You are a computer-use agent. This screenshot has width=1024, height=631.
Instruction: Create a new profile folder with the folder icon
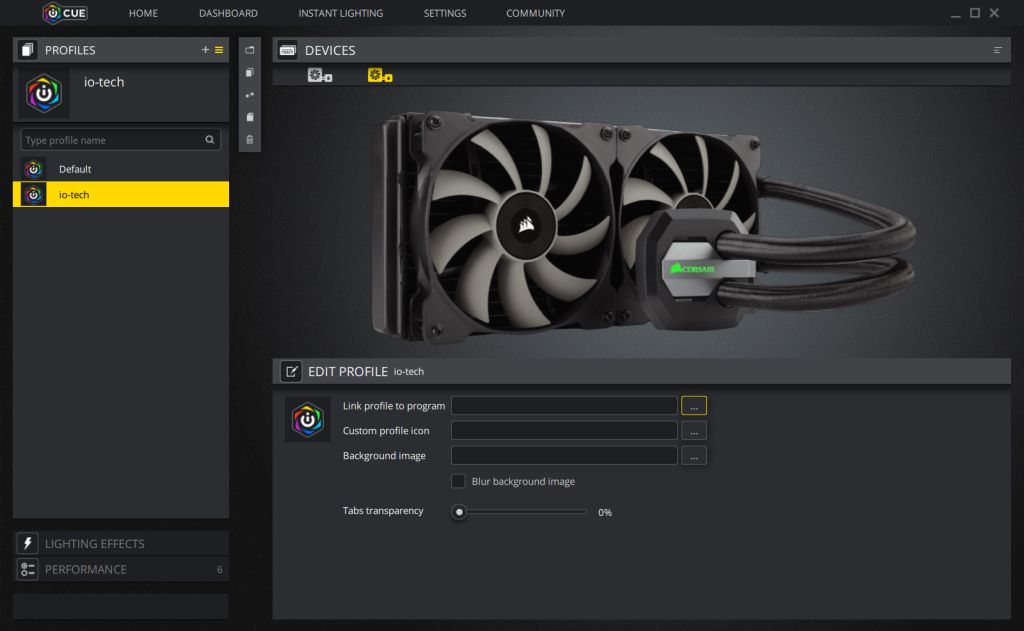click(249, 50)
